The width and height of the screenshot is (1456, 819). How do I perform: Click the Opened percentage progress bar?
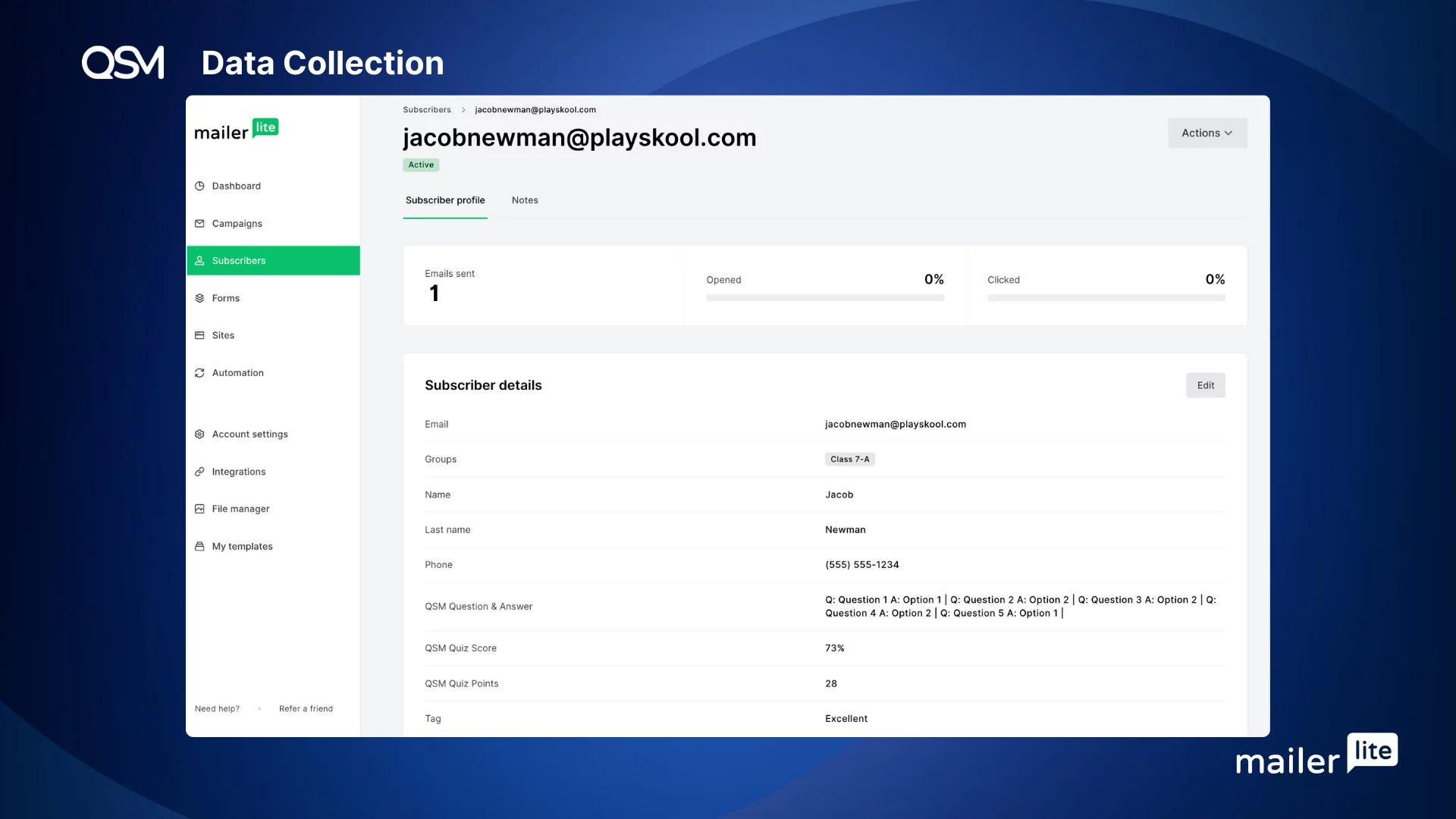point(825,298)
